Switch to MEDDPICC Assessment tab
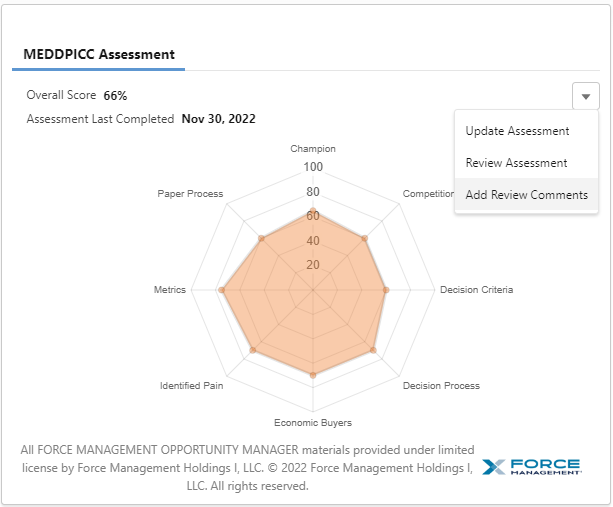 click(99, 54)
